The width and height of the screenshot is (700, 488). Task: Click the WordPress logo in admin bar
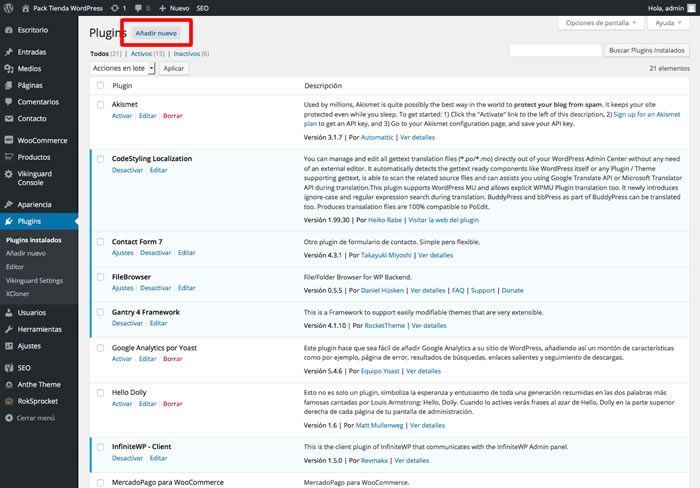click(8, 8)
